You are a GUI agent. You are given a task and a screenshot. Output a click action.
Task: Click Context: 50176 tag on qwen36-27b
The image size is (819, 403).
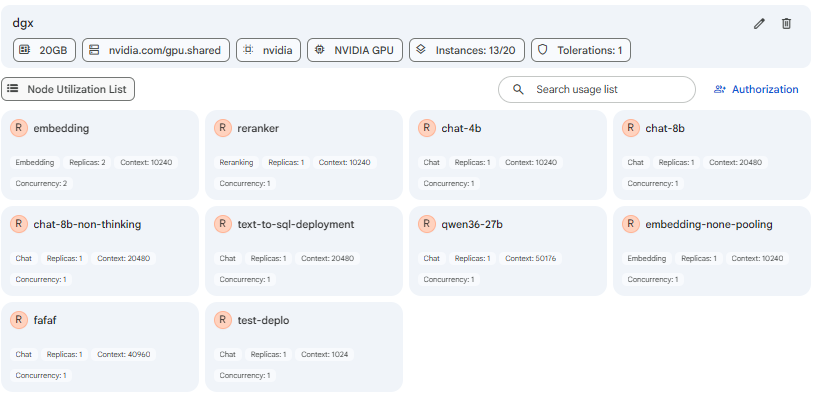(530, 258)
